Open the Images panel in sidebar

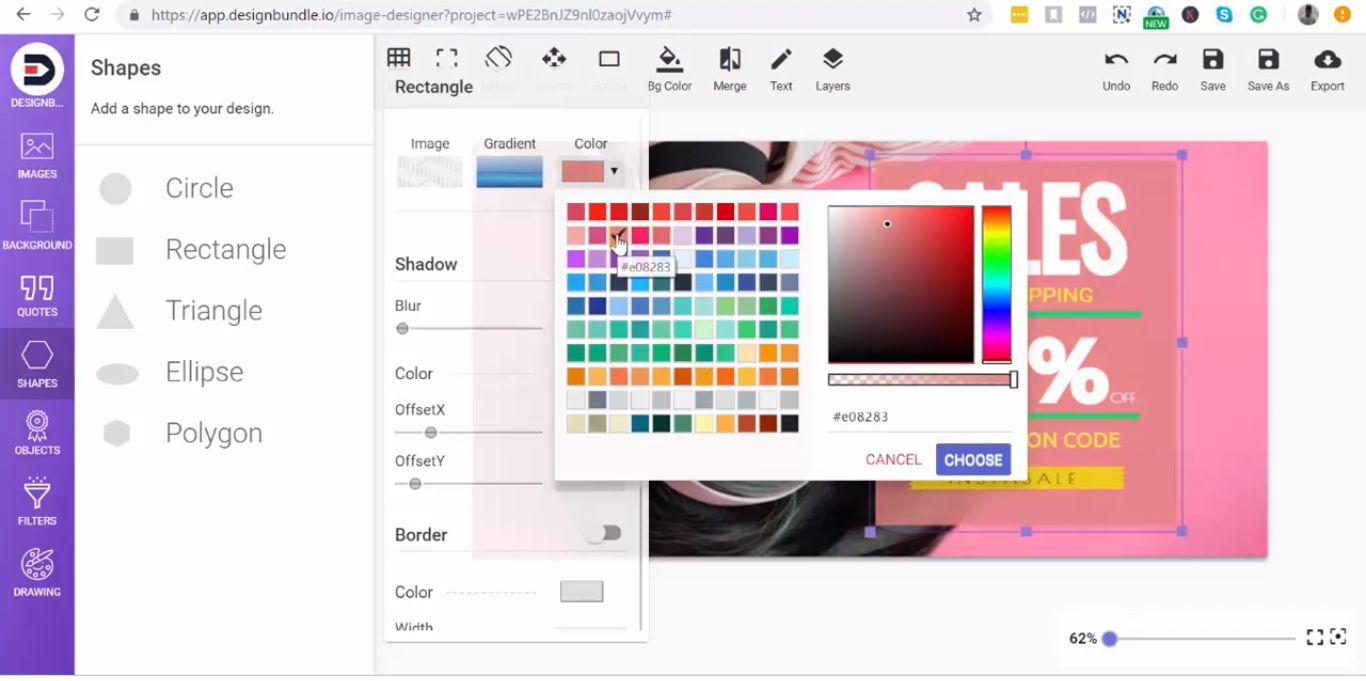[37, 156]
